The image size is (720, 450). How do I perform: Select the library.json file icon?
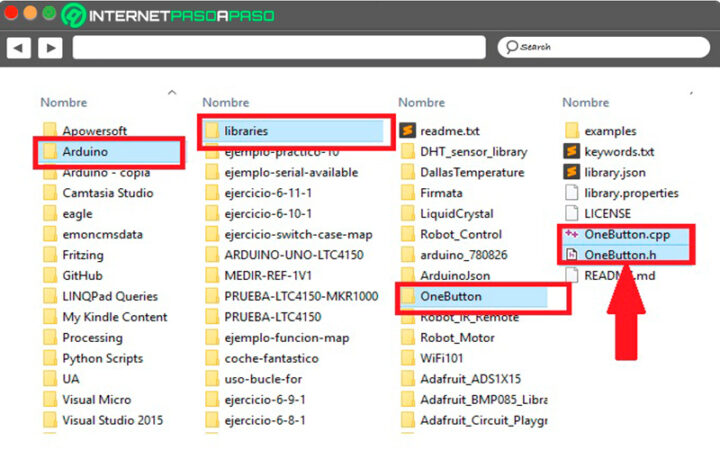[571, 172]
